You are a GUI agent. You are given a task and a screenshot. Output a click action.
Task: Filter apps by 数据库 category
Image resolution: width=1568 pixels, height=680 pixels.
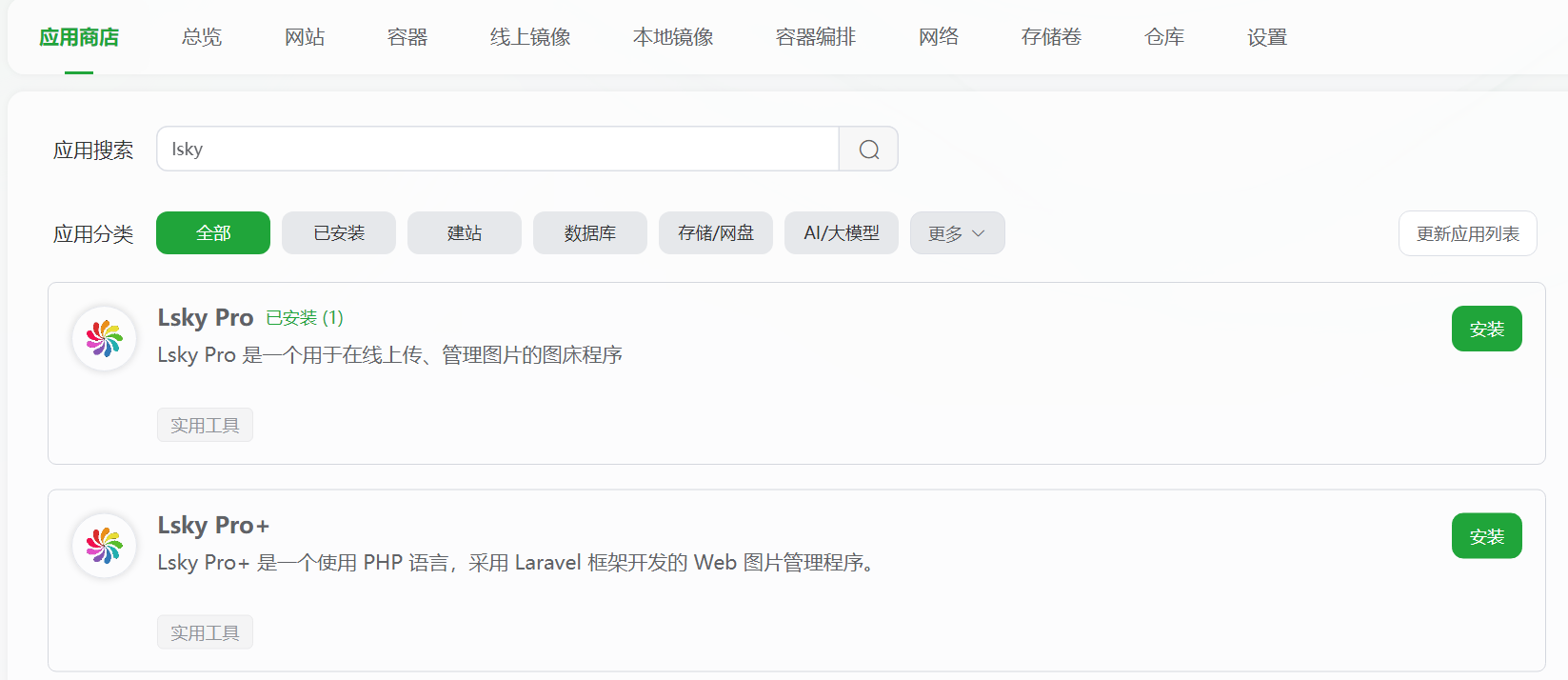point(590,233)
